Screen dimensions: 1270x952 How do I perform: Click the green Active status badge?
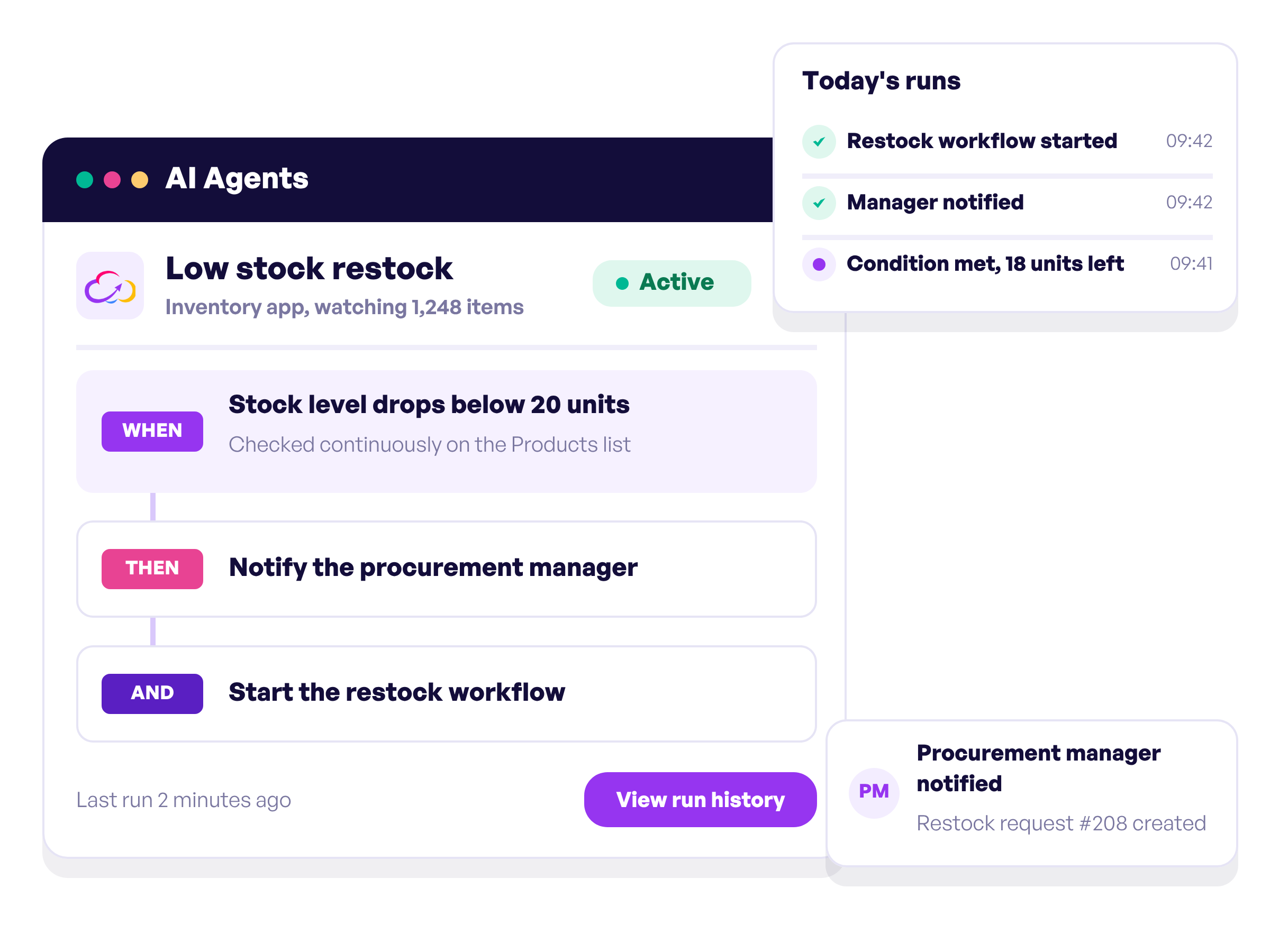[671, 283]
